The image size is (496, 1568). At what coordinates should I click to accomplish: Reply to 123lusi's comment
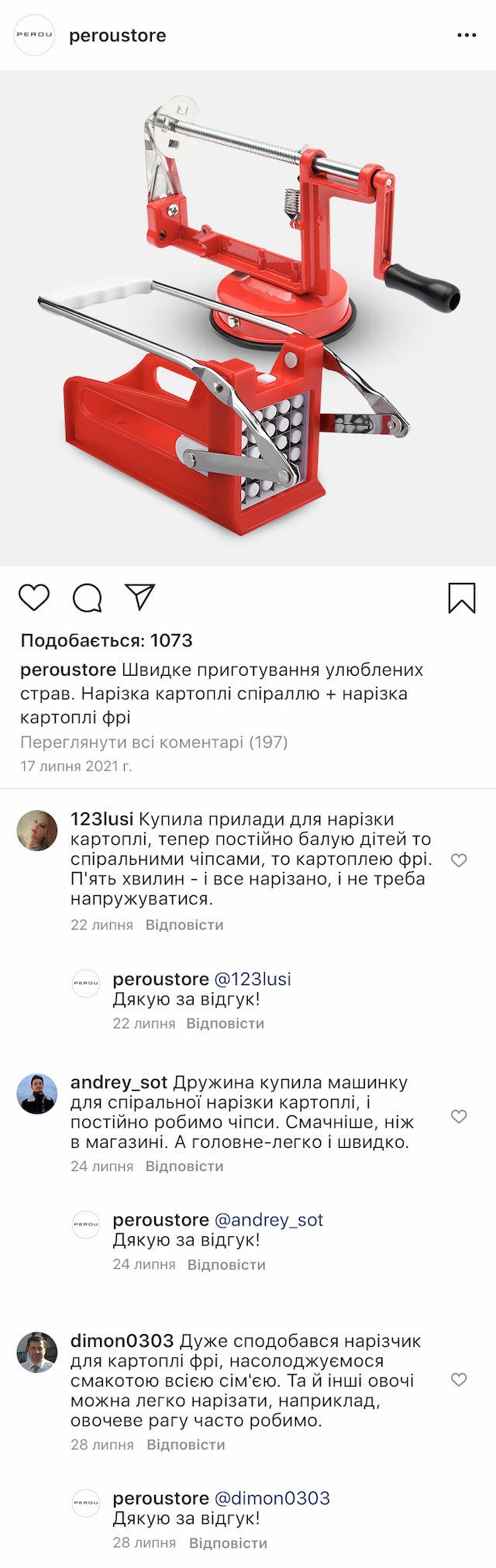coord(184,925)
